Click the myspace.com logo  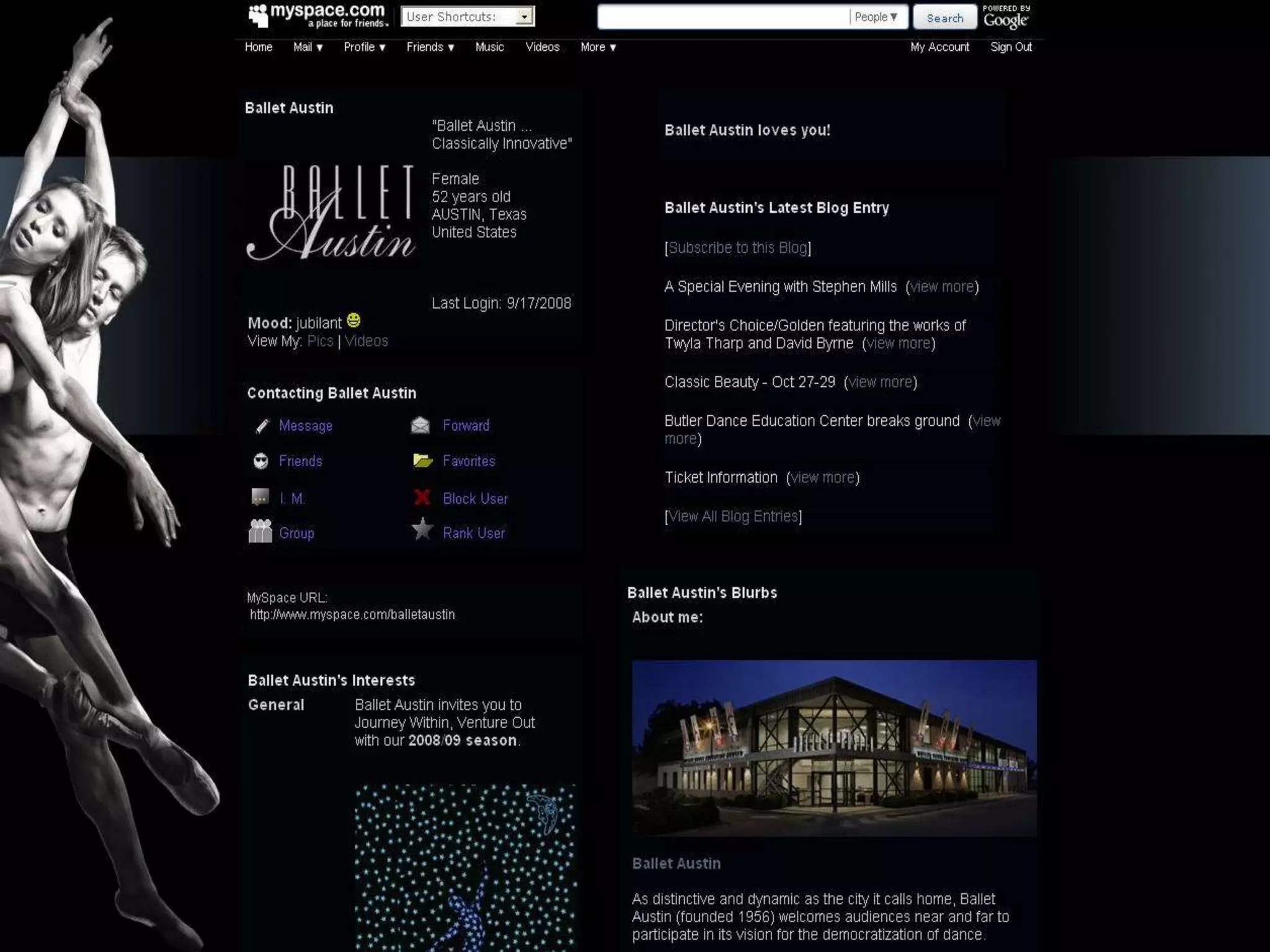pyautogui.click(x=317, y=15)
